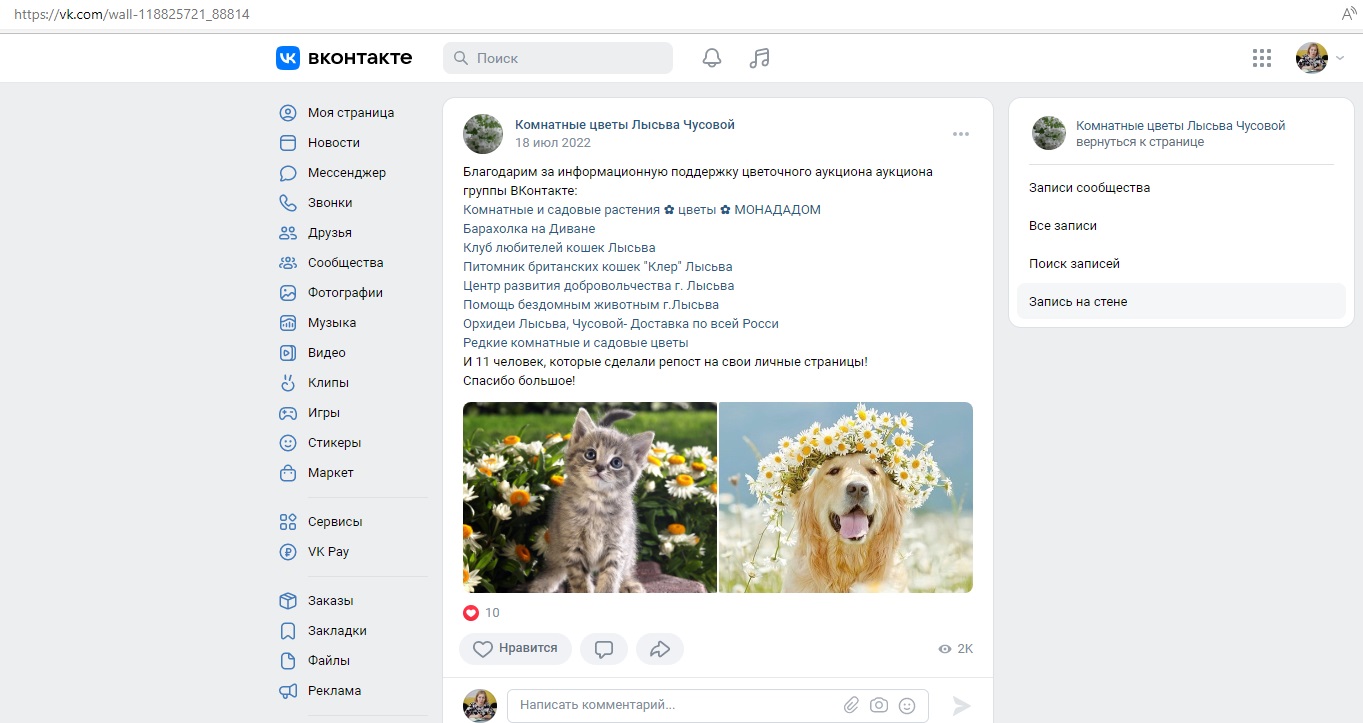Like the post with Нравится button
Image resolution: width=1363 pixels, height=723 pixels.
(515, 649)
